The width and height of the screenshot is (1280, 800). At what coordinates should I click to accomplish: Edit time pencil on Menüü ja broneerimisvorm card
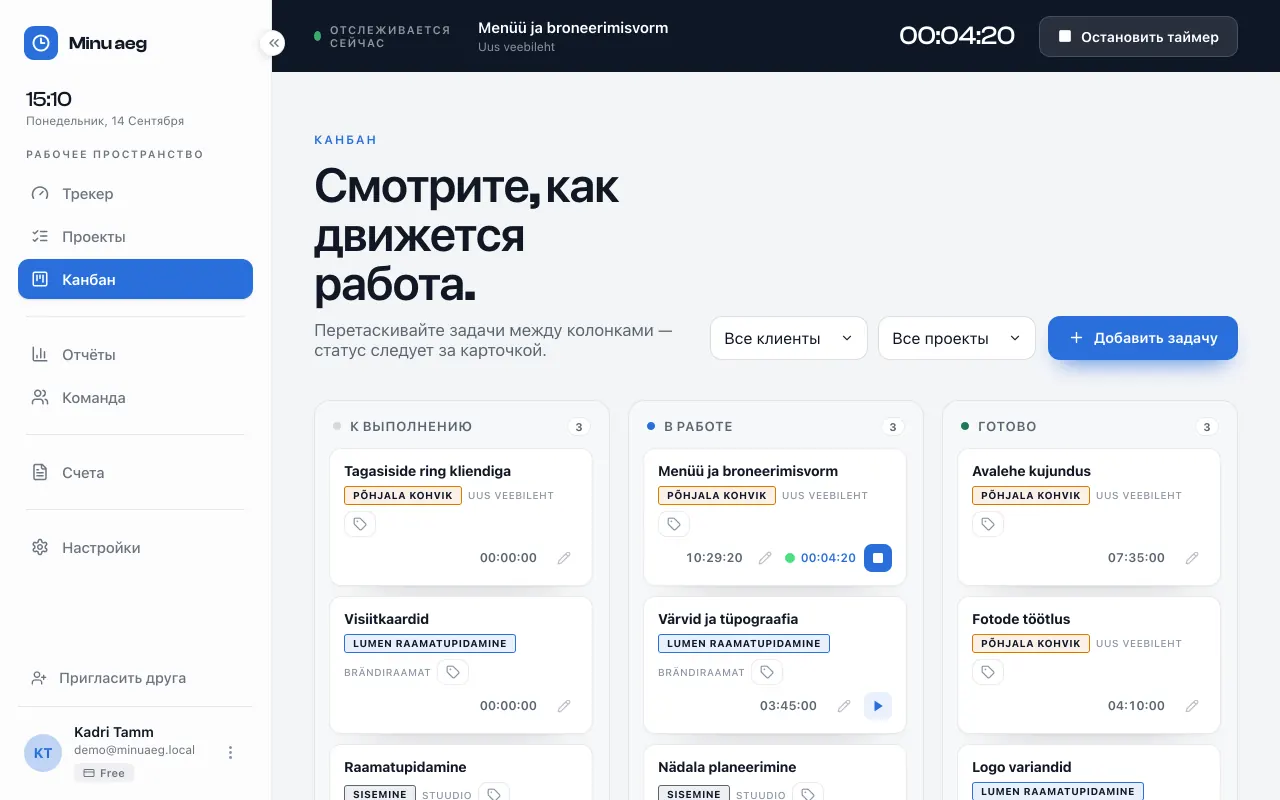[765, 558]
